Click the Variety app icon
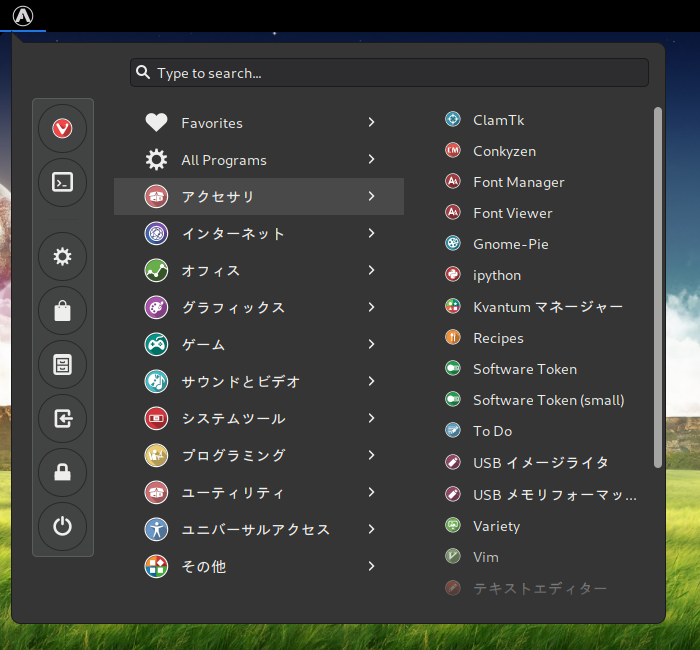 [453, 525]
